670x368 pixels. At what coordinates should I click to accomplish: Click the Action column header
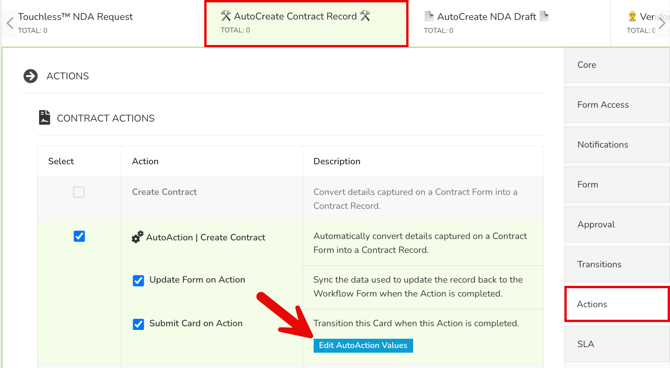pyautogui.click(x=145, y=161)
